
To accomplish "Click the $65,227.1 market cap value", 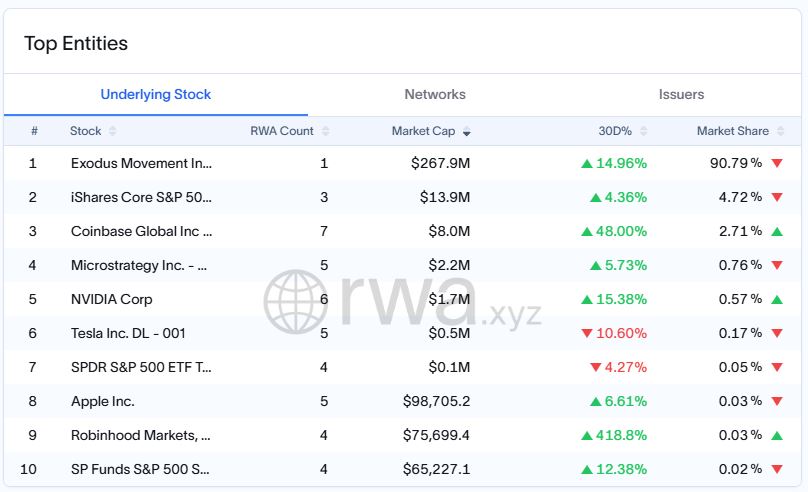I will (436, 469).
